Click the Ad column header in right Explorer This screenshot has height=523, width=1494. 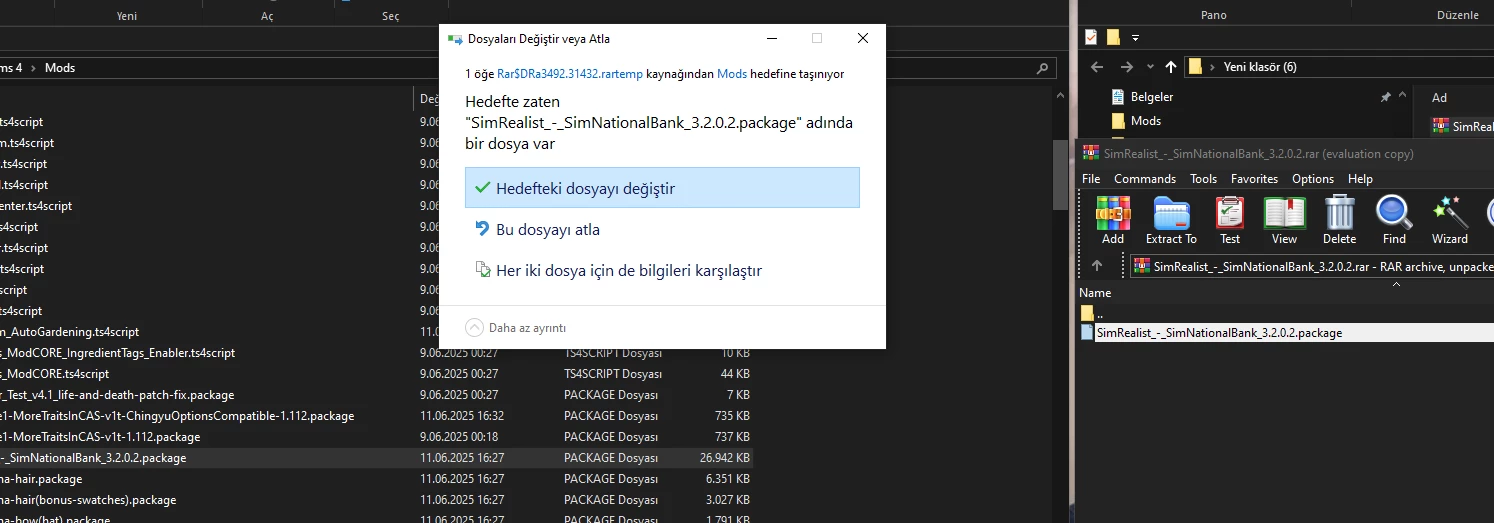1439,98
